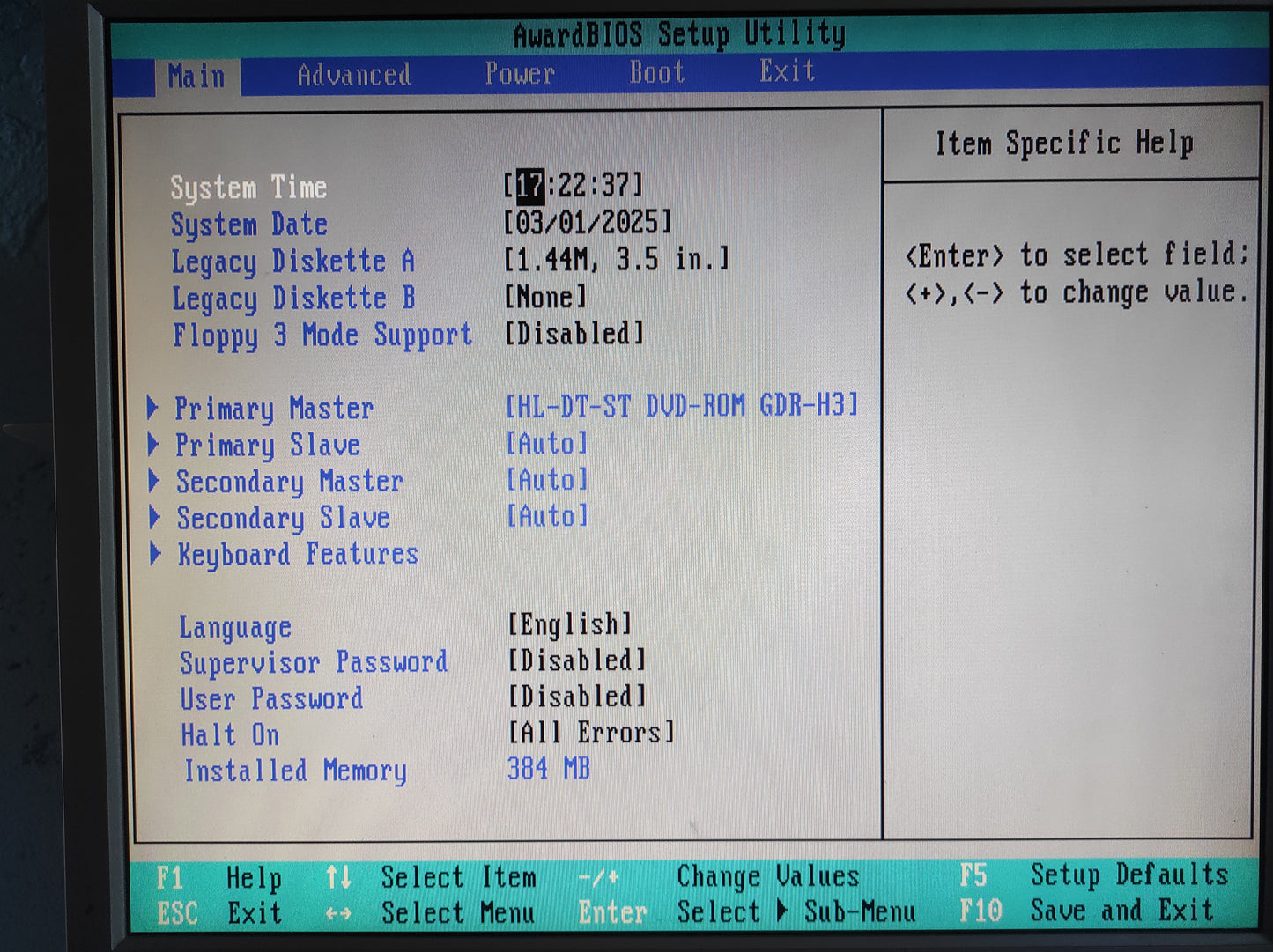Screen dimensions: 1273x952
Task: Open the Language English option
Action: (570, 624)
